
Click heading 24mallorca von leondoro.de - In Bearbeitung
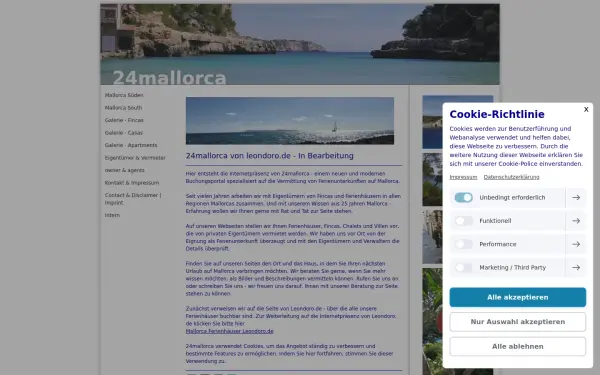269,156
